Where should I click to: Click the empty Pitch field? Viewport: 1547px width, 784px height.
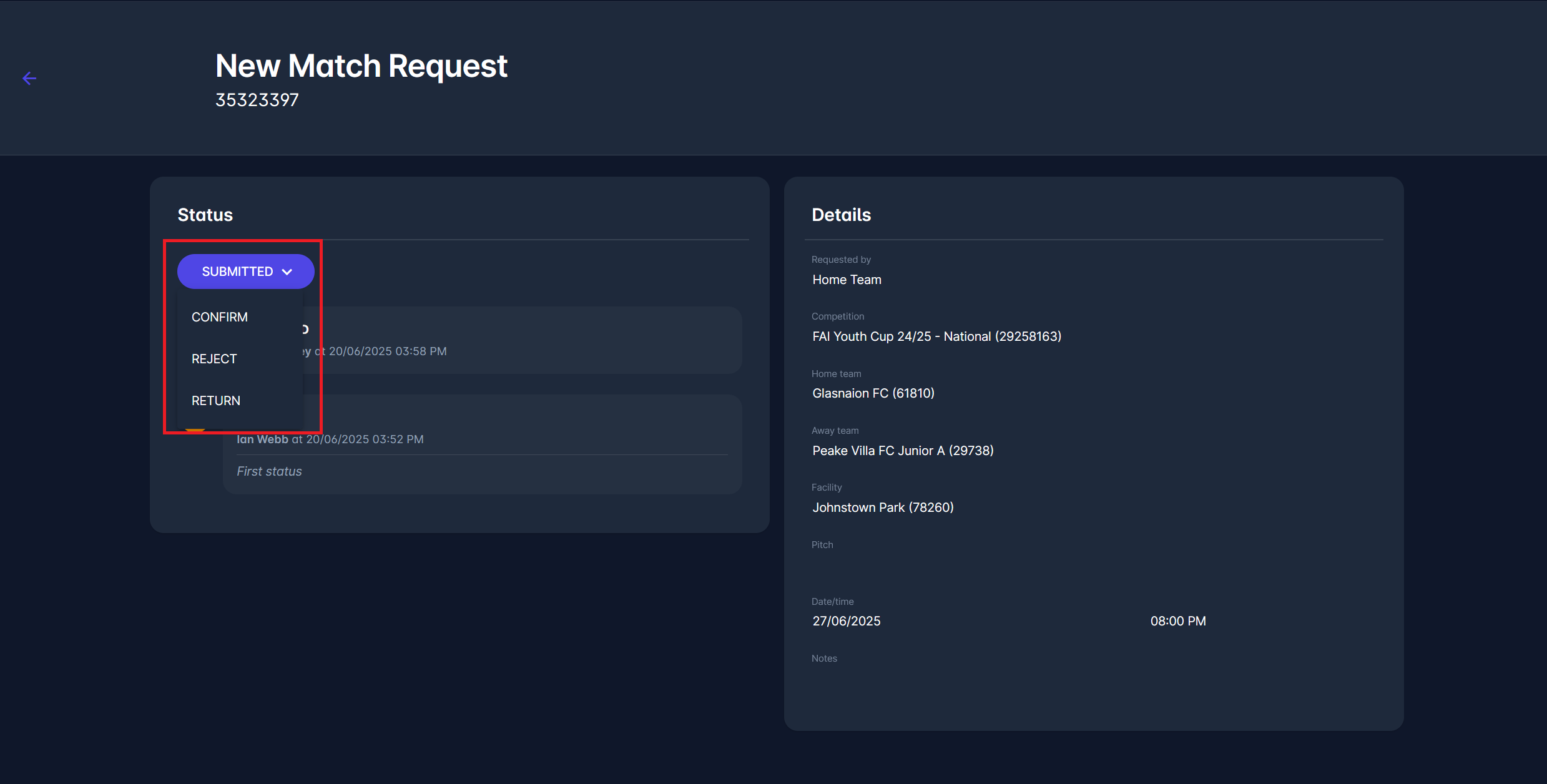(874, 564)
